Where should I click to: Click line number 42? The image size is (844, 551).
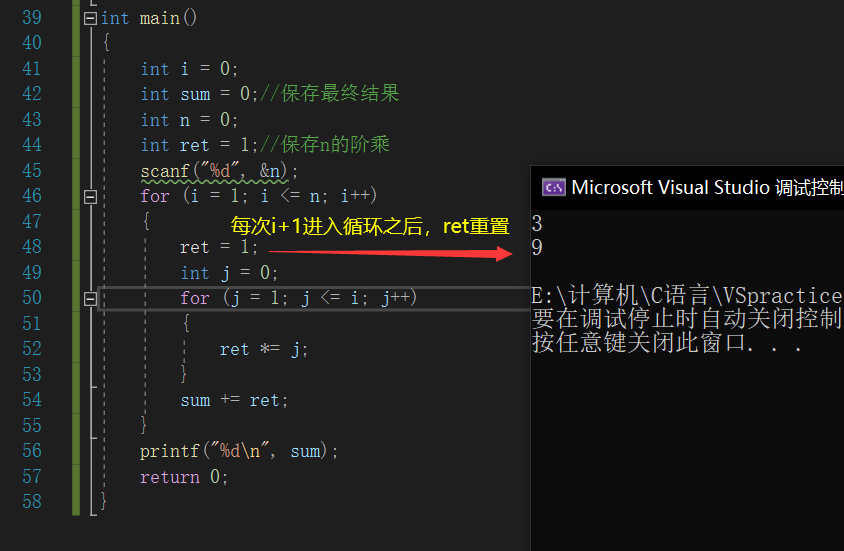(32, 94)
